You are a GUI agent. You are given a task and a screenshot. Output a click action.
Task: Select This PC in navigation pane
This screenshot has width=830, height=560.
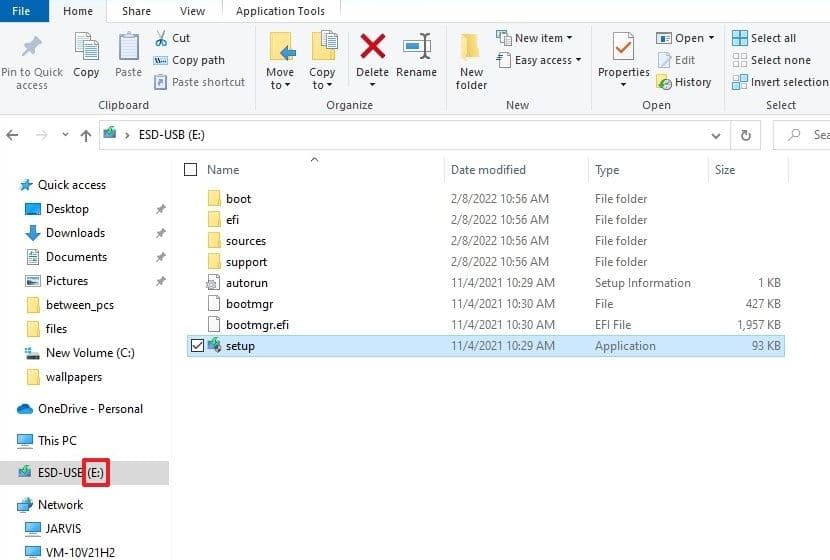pyautogui.click(x=56, y=441)
